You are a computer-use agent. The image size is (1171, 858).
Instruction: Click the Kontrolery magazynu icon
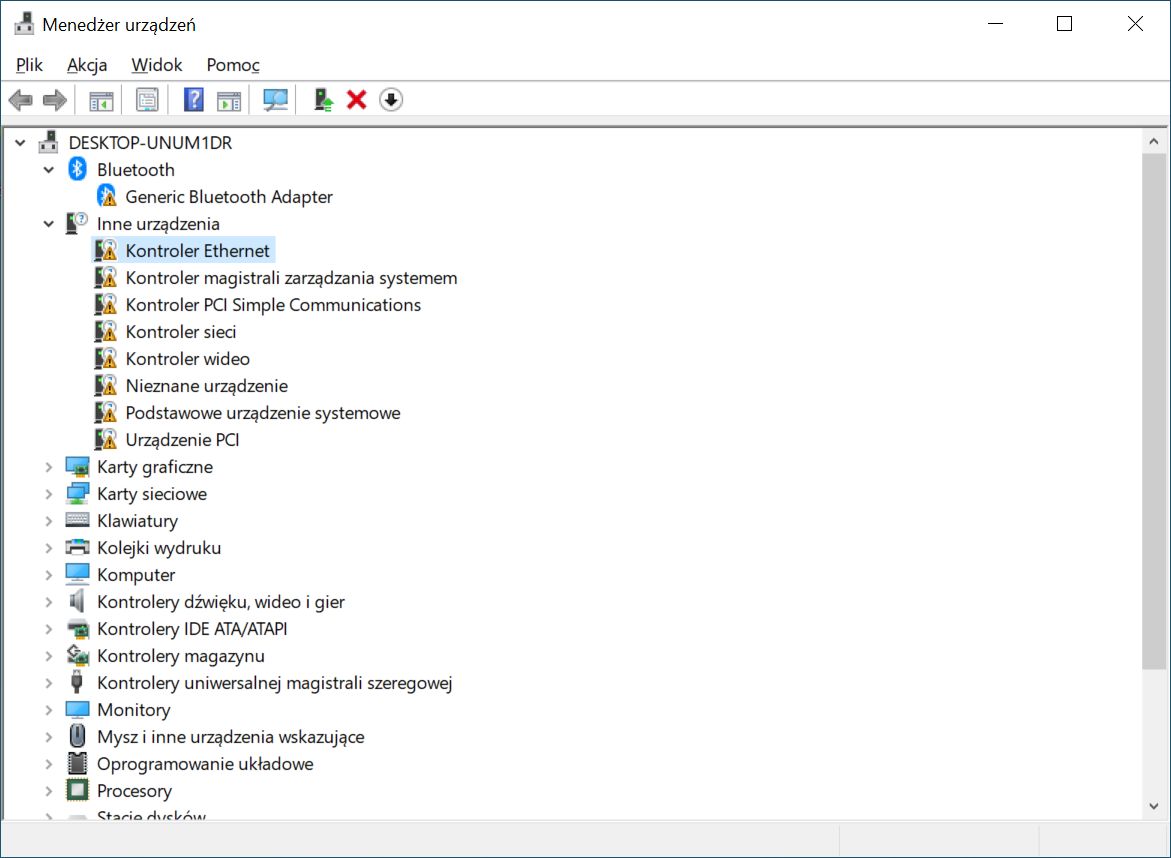click(x=77, y=656)
